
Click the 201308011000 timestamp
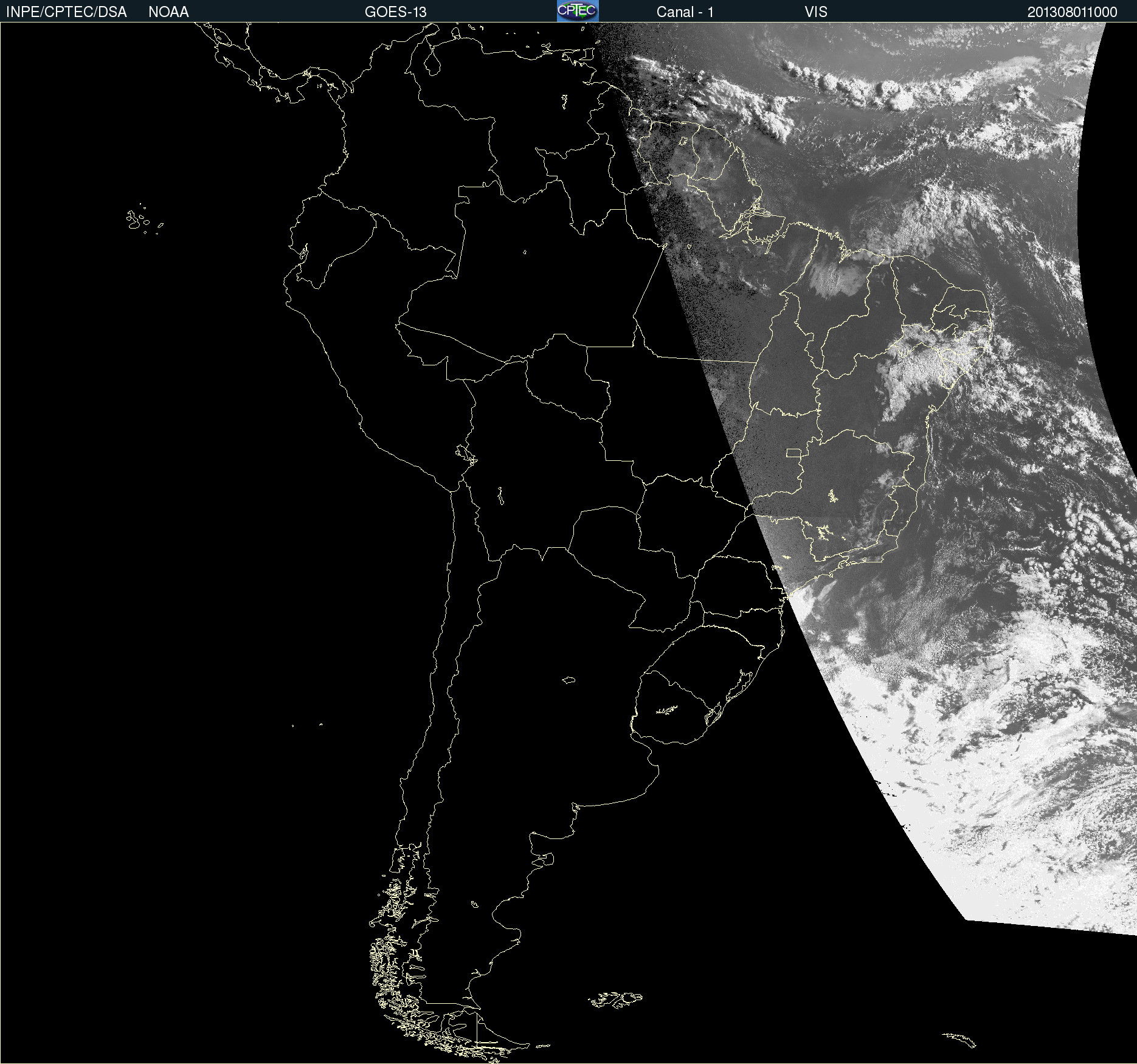point(1072,12)
